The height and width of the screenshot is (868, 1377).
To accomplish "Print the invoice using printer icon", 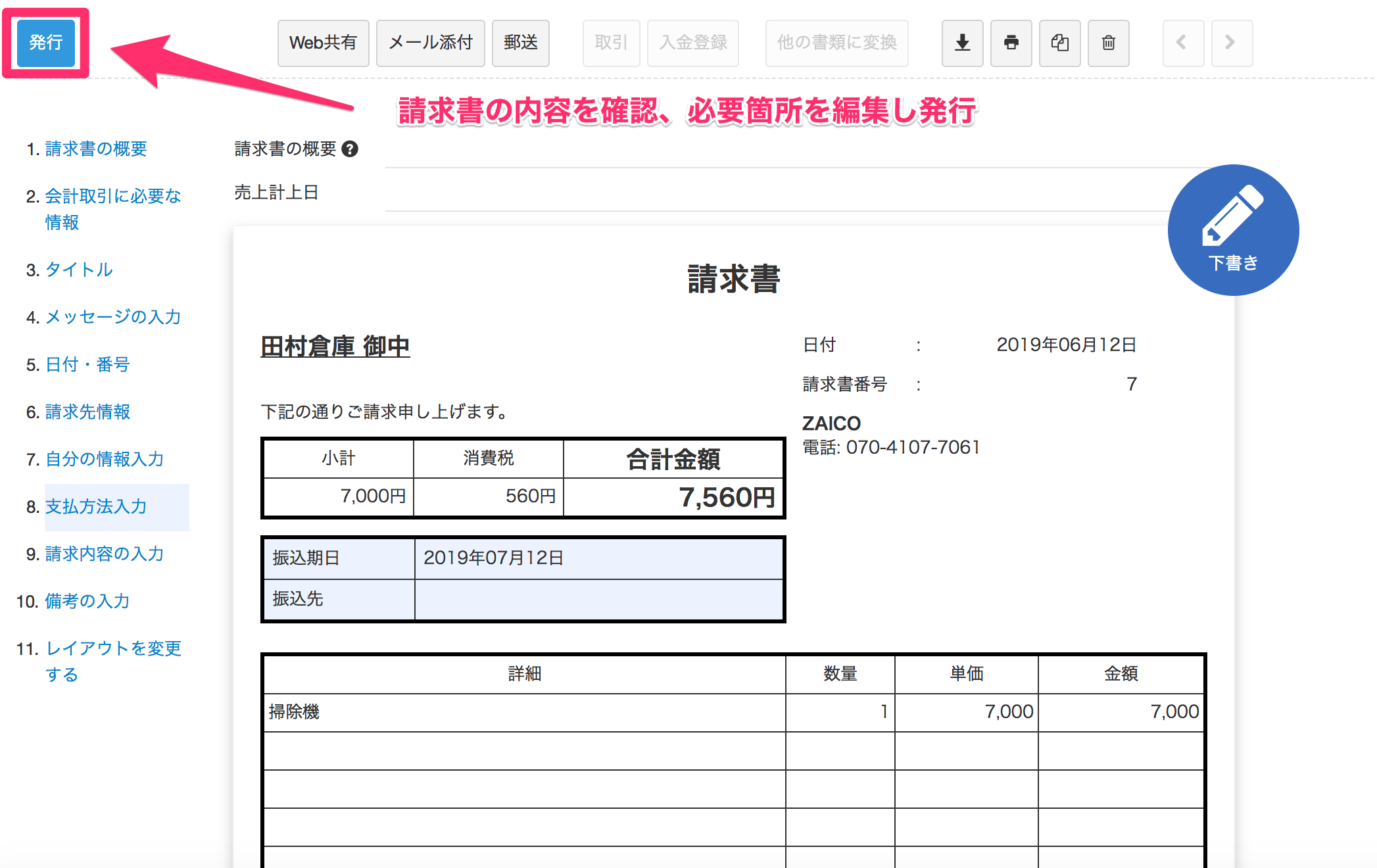I will point(1011,43).
